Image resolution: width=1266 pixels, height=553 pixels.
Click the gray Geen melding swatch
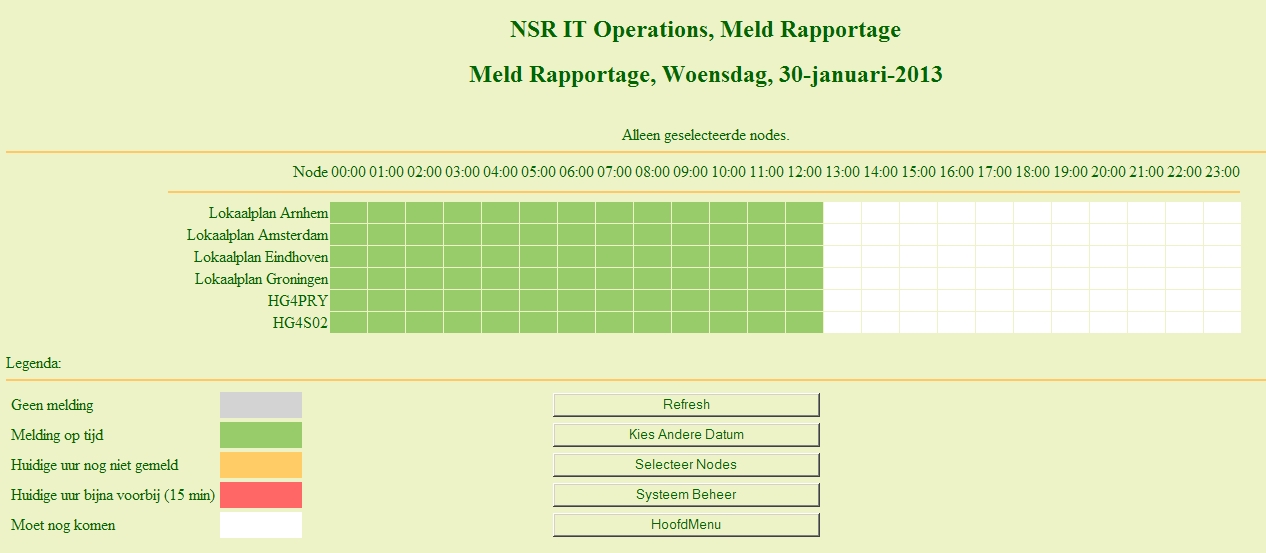coord(261,405)
